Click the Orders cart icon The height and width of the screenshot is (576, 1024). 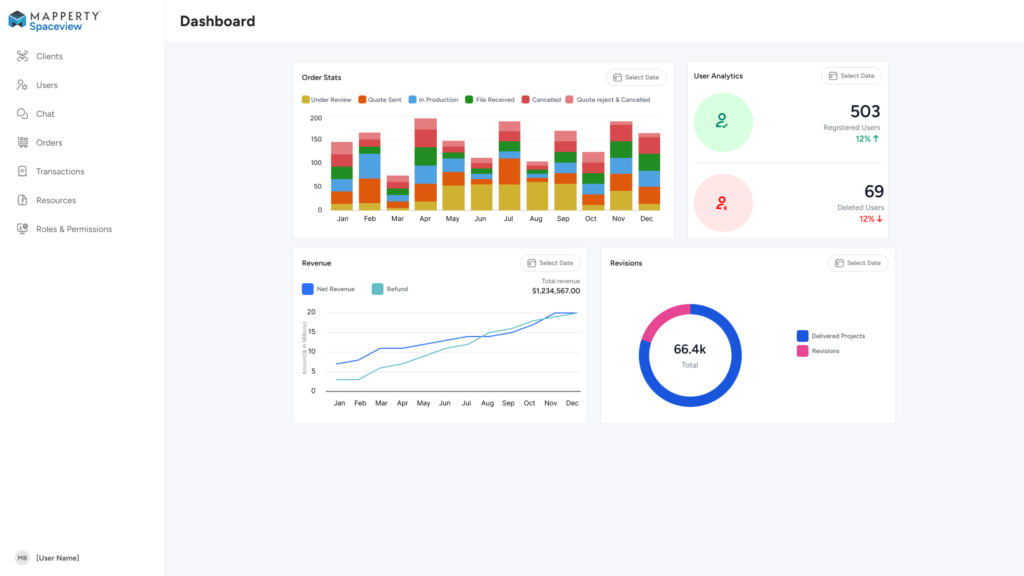22,143
